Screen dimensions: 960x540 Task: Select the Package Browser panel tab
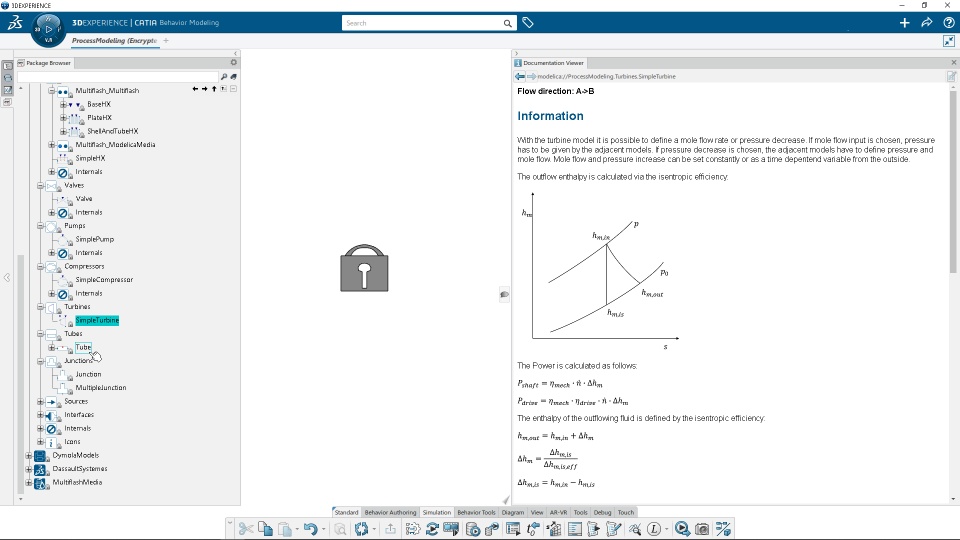(44, 63)
